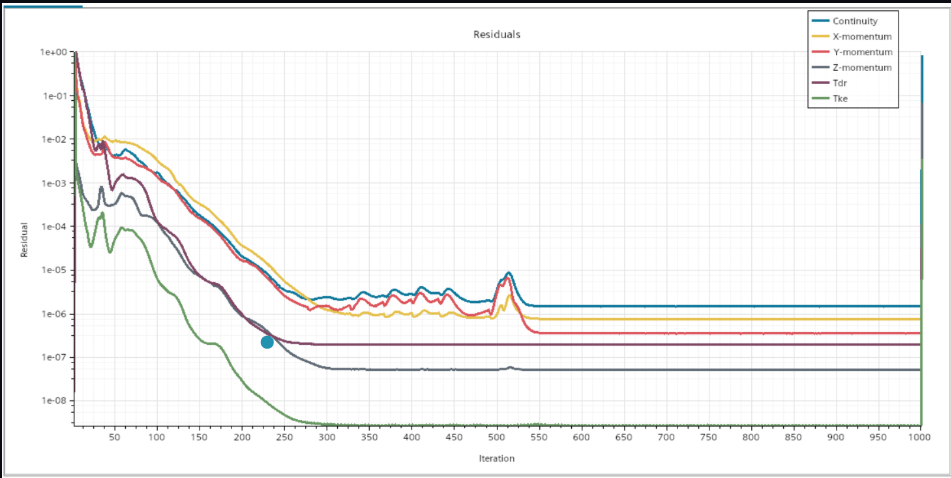
Task: Click the blue circular marker on the plot
Action: 267,342
